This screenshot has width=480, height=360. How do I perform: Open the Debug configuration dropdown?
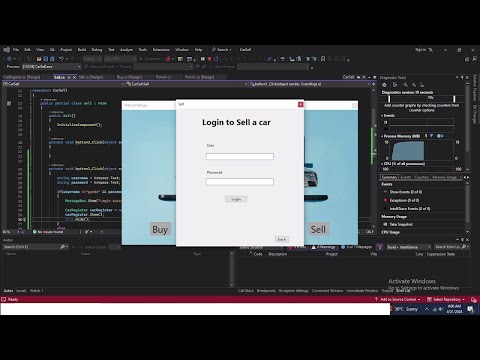click(92, 59)
